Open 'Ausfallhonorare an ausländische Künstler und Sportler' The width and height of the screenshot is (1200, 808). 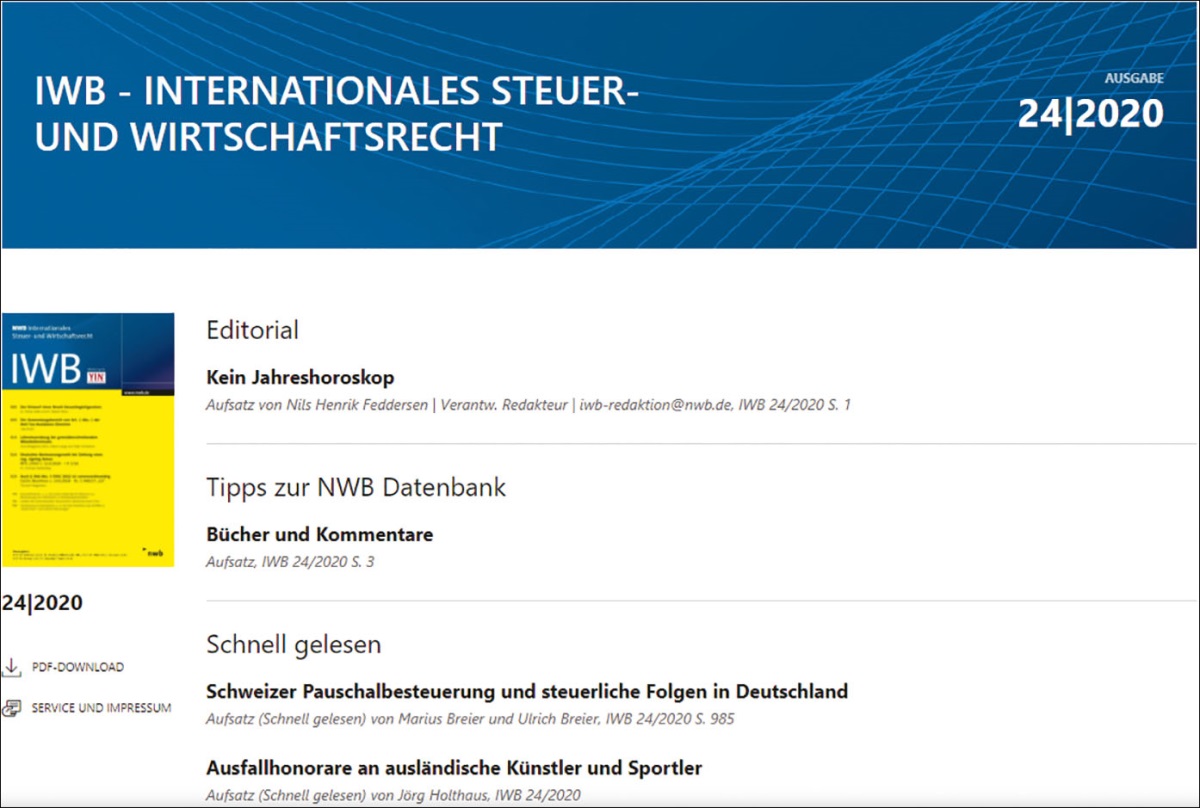[453, 768]
